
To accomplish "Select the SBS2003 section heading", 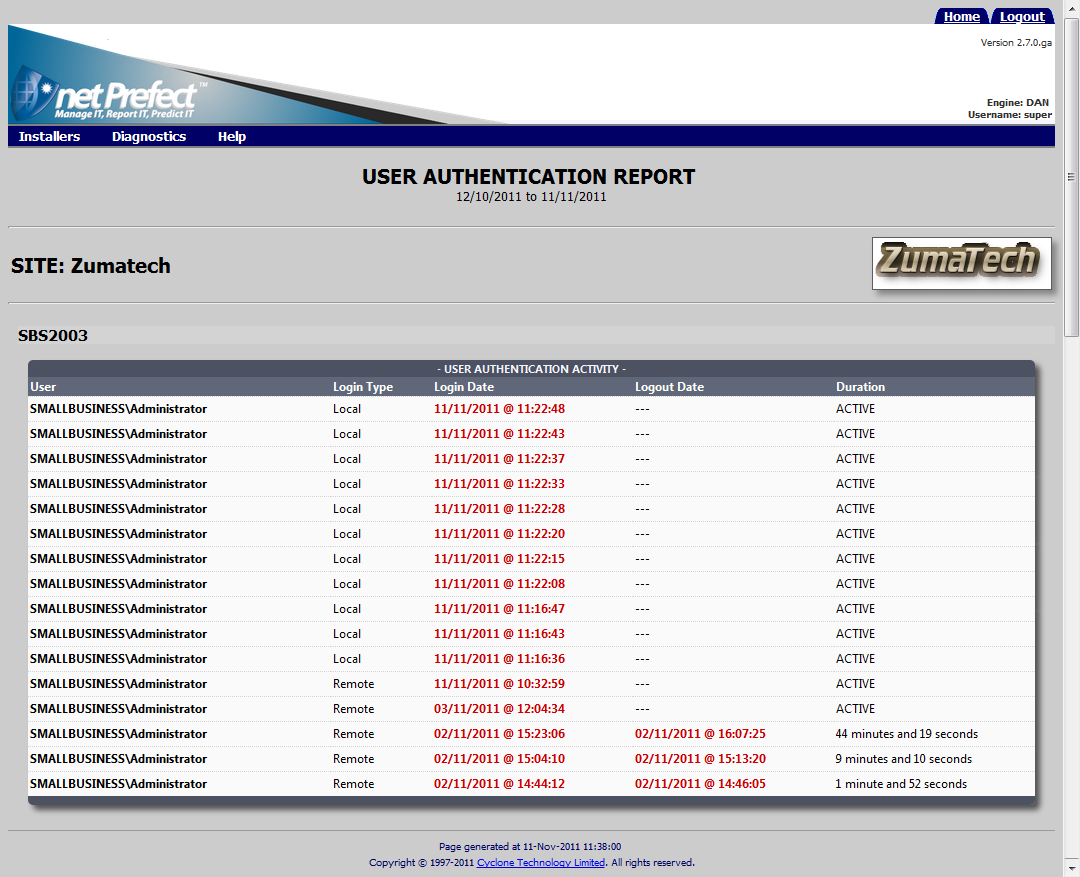I will tap(53, 336).
